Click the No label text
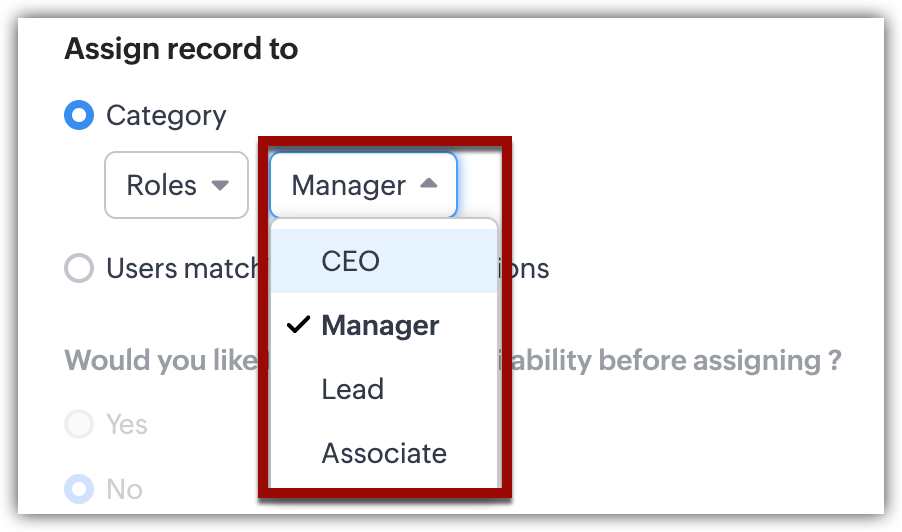The image size is (902, 532). [x=124, y=489]
